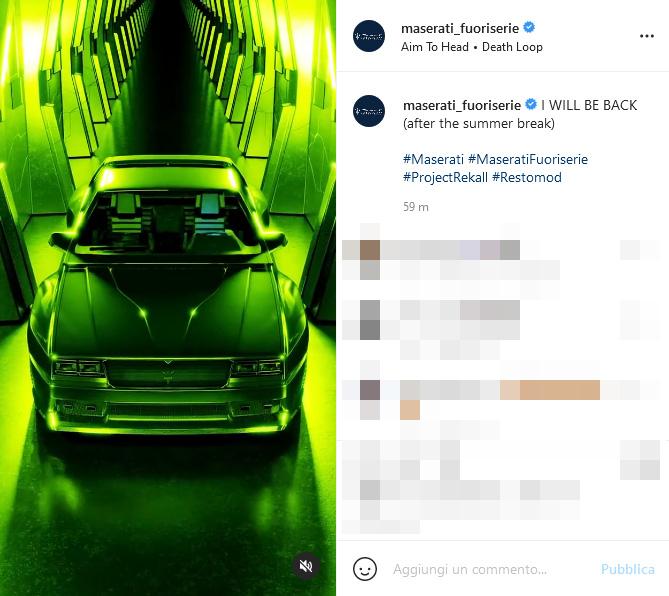Screen dimensions: 669x596
Task: Click the verified badge in the header
Action: coord(529,28)
